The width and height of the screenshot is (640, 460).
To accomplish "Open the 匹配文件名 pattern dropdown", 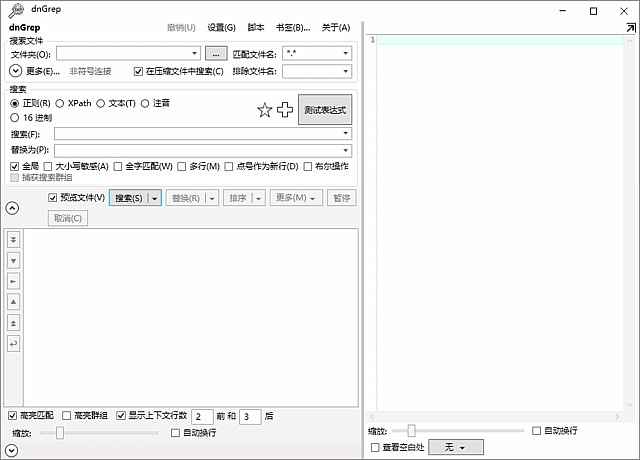I will click(x=345, y=53).
